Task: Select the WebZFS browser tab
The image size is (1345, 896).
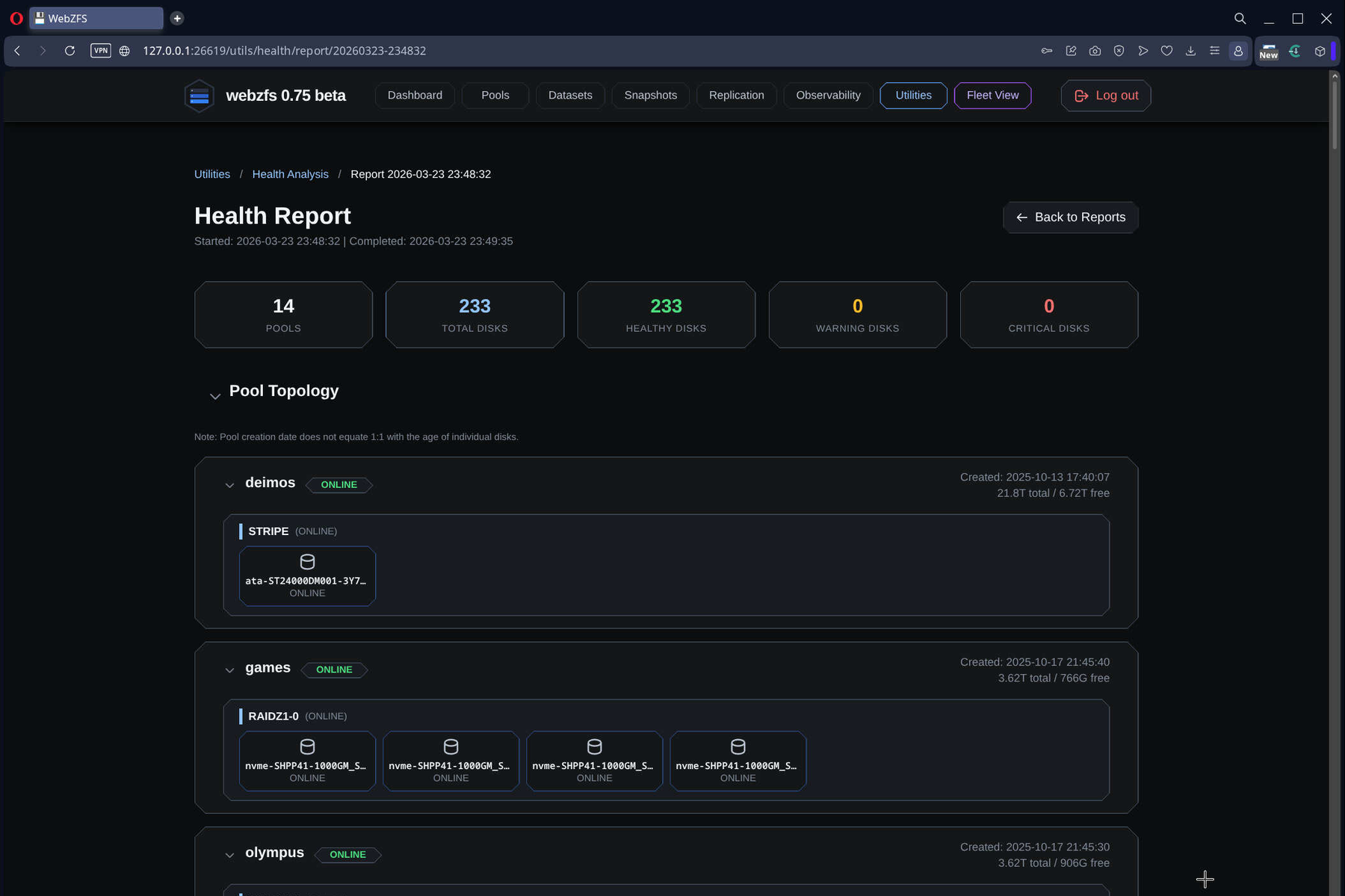Action: [x=96, y=18]
